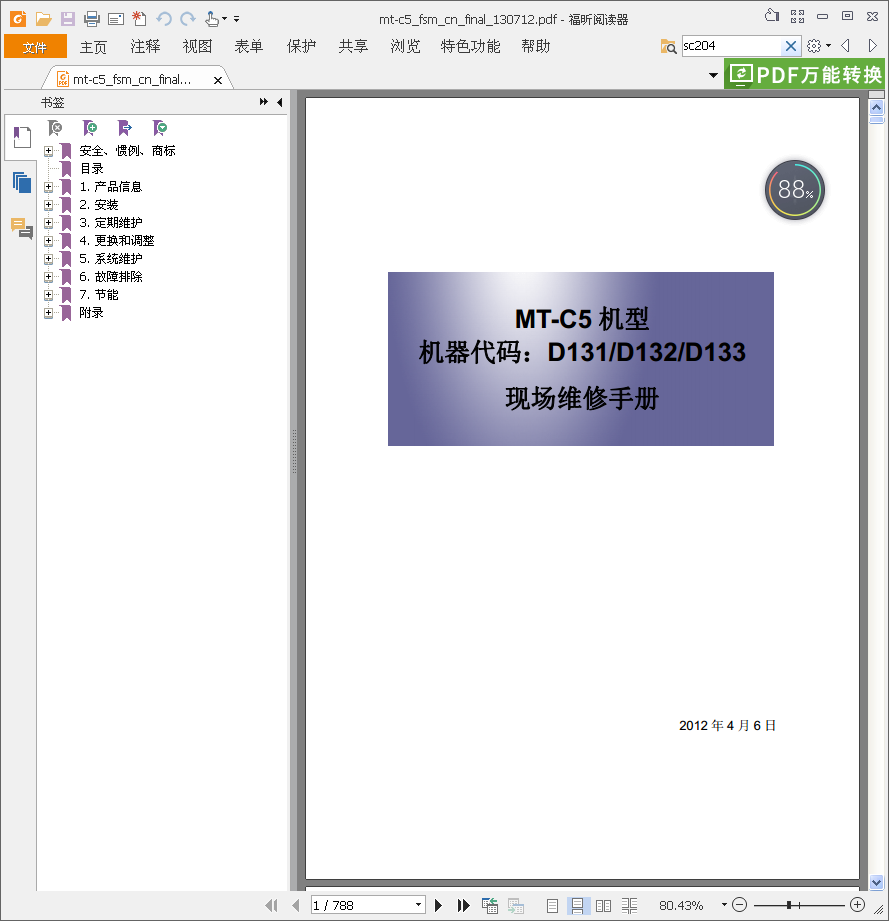The height and width of the screenshot is (921, 889).
Task: Open the 文件 menu
Action: click(x=35, y=46)
